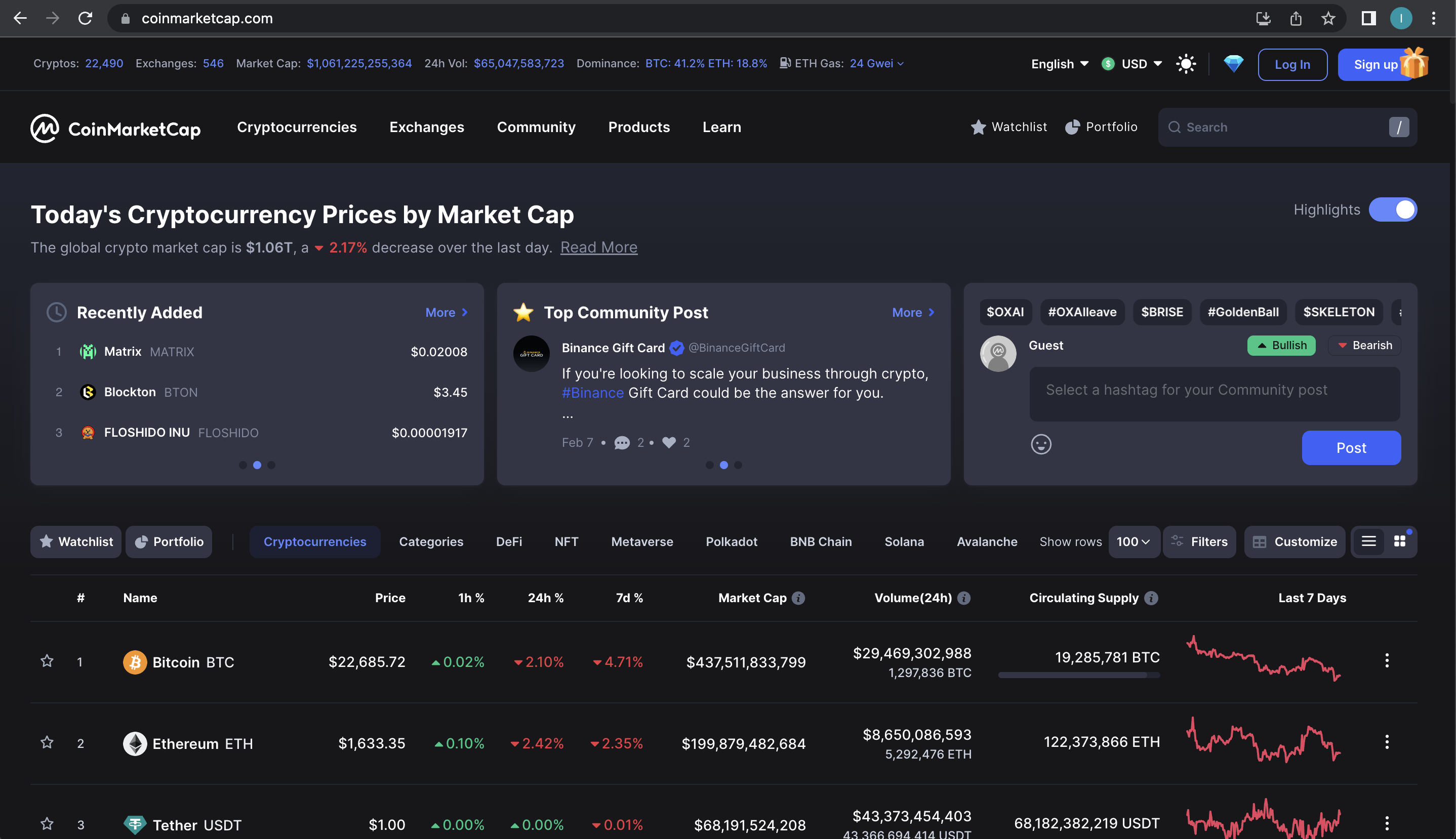Screen dimensions: 1456x839
Task: Click the Ethereum coin logo
Action: (x=135, y=743)
